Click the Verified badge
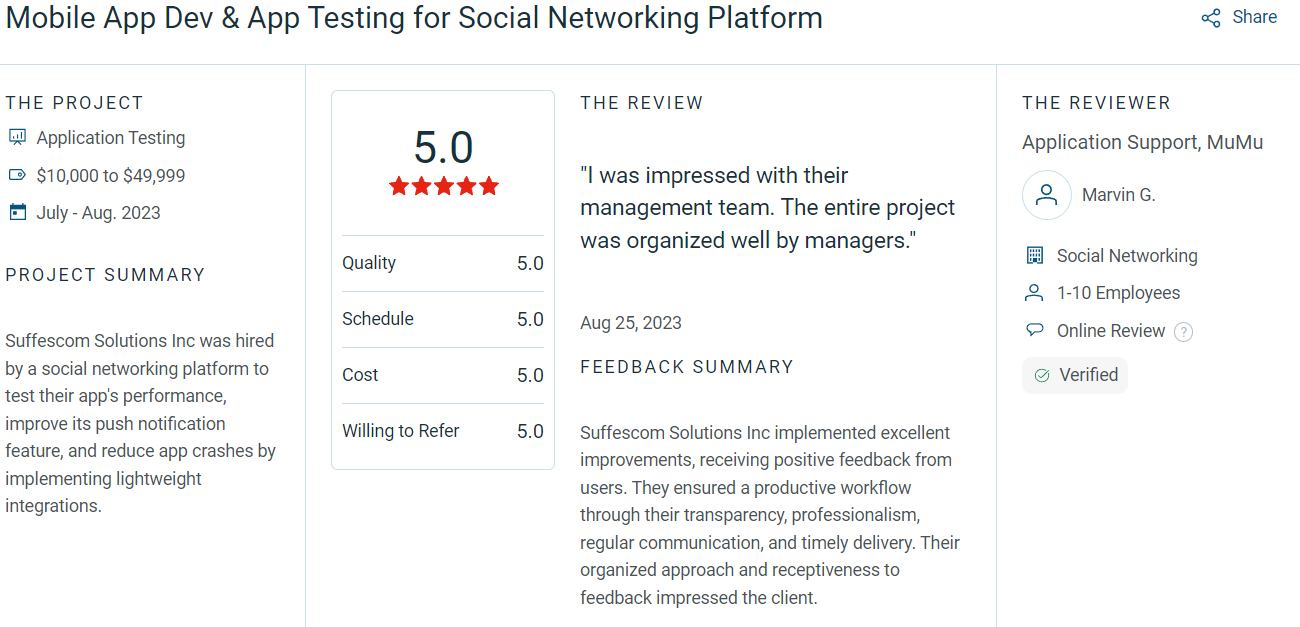 pos(1075,375)
